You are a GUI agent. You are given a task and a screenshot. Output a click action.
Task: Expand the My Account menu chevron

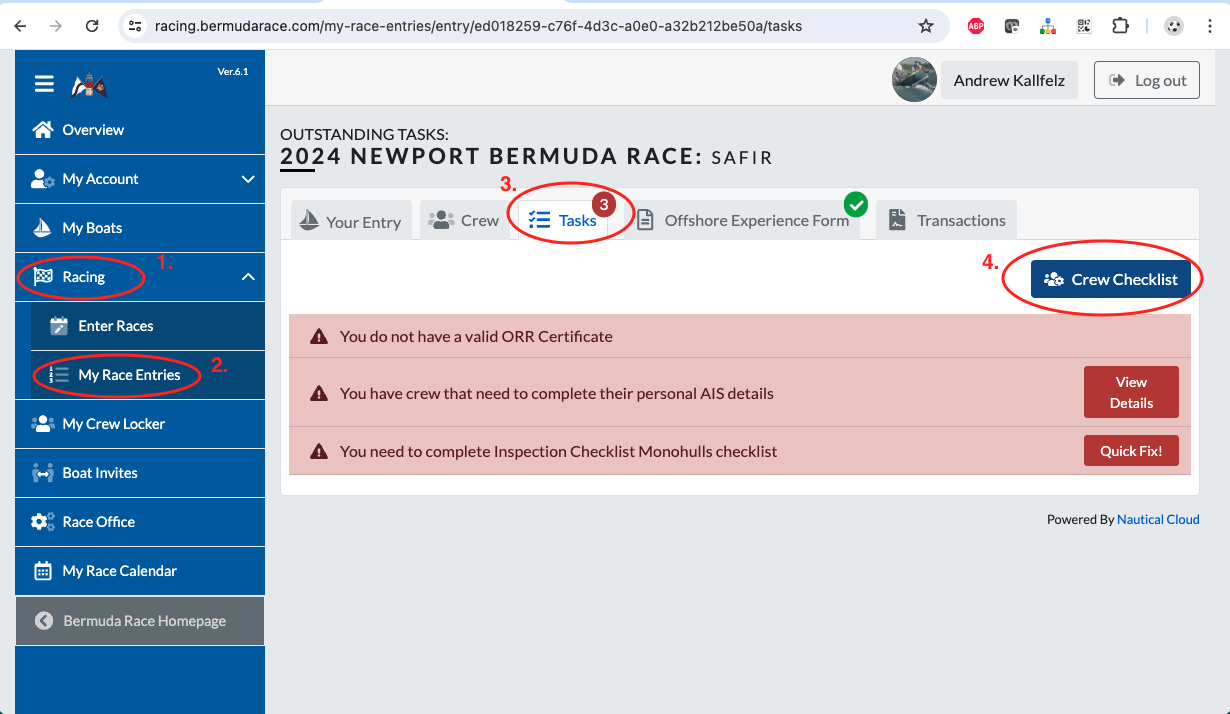click(x=248, y=179)
